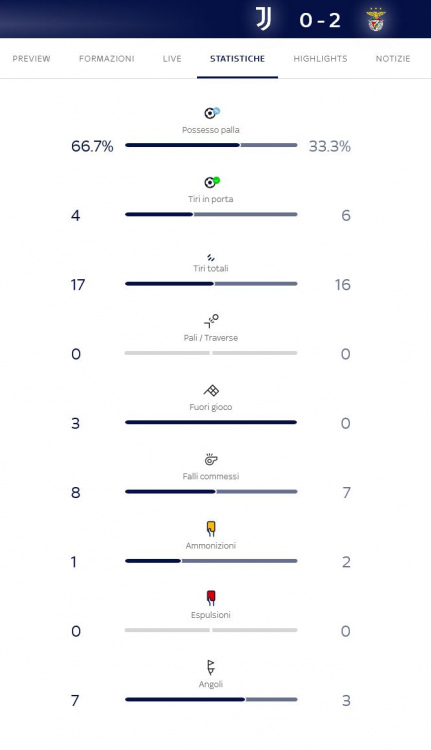Viewport: 431px width, 750px height.
Task: Click the Possesso palla progress bar
Action: 211,145
